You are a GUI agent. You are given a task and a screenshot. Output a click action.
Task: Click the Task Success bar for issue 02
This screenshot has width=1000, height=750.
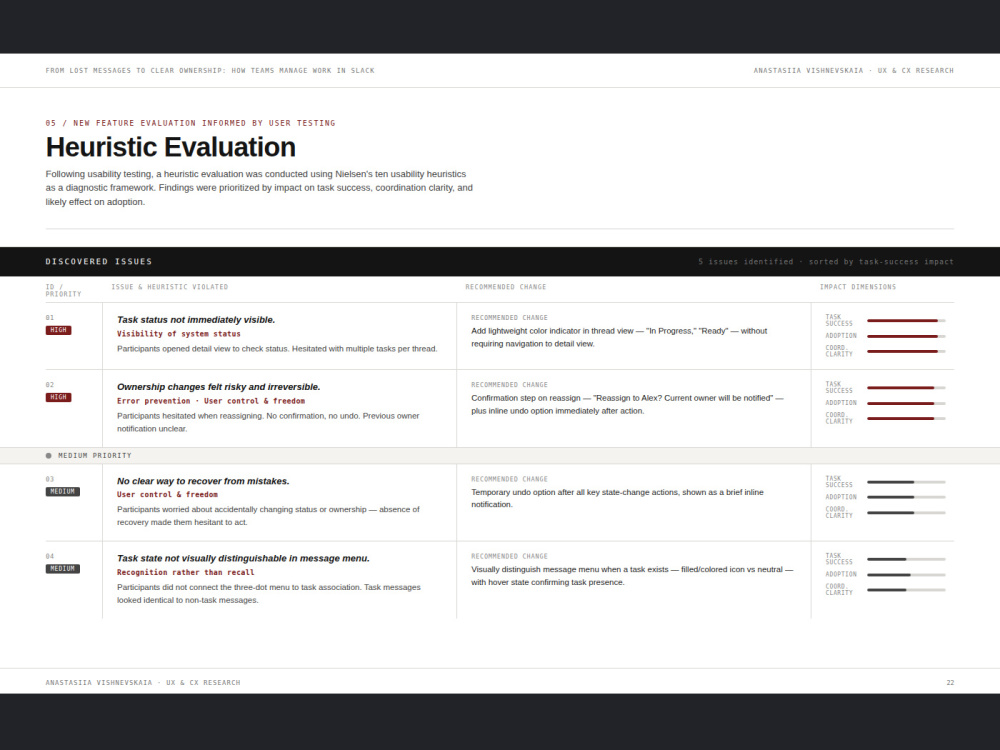(x=906, y=388)
